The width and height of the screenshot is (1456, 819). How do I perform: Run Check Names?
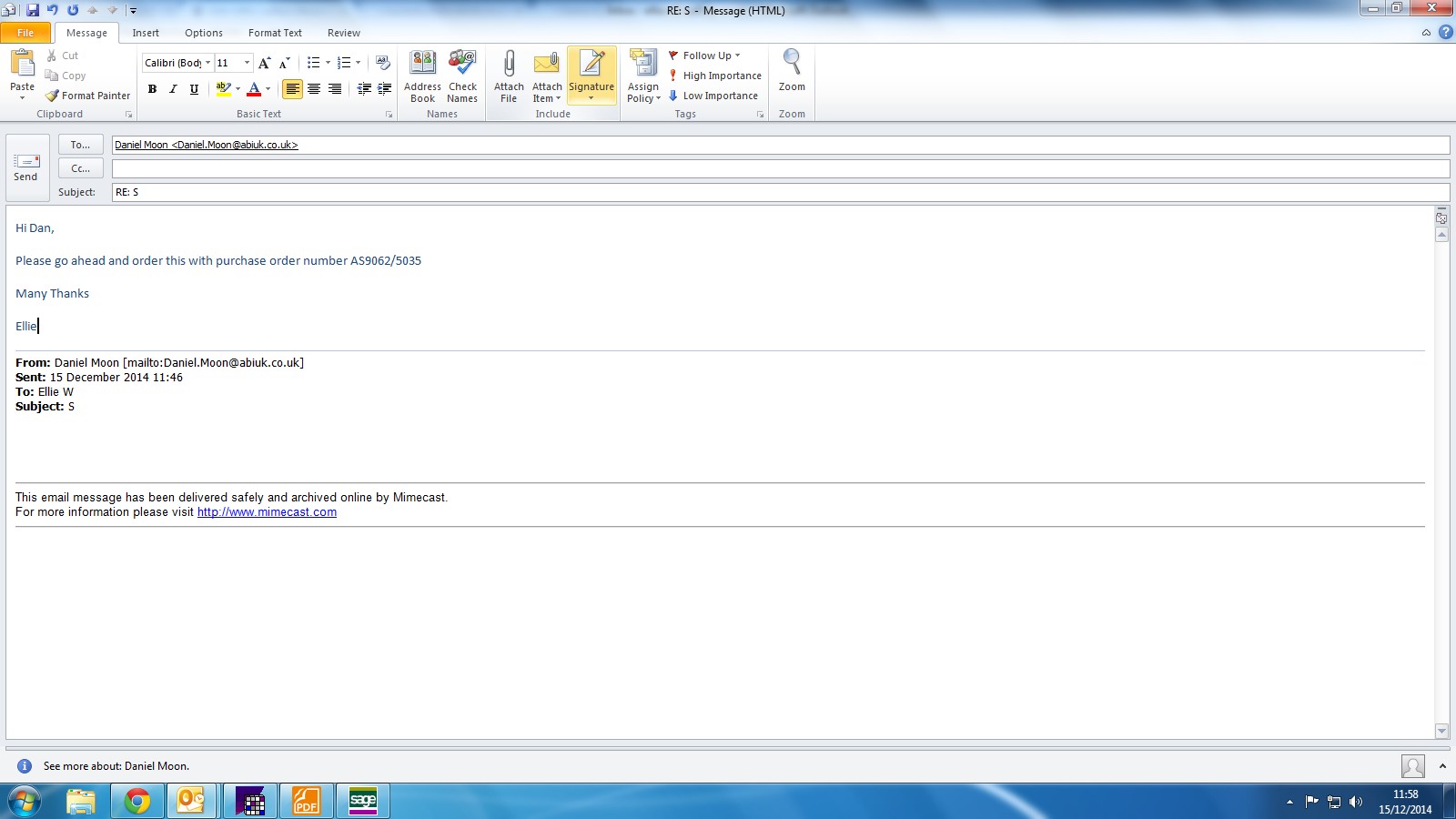[x=462, y=76]
